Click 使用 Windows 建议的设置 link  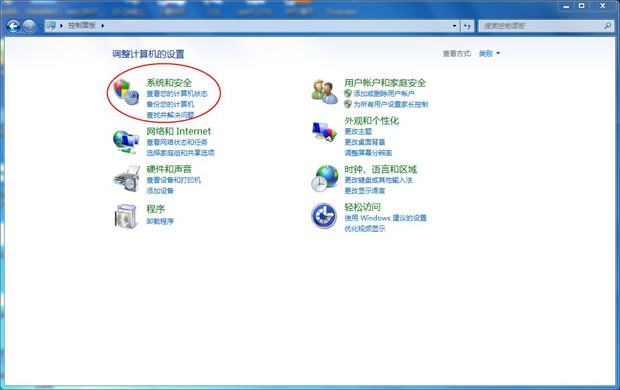click(x=385, y=218)
